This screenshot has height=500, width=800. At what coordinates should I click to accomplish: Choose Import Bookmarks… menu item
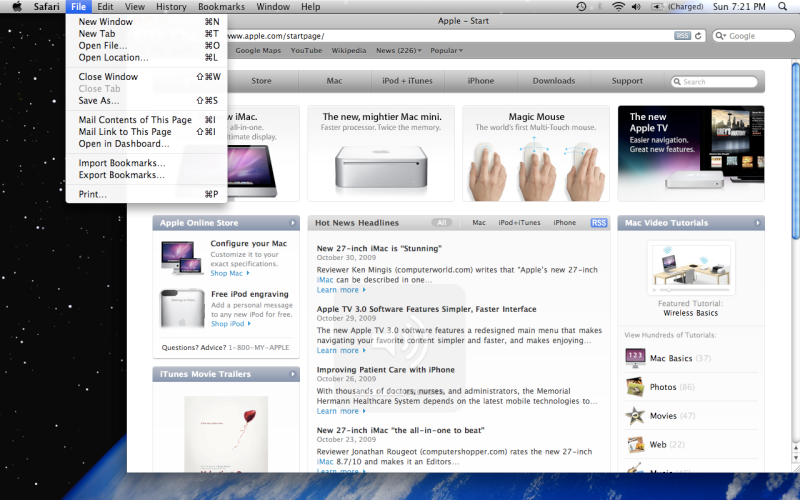coord(146,163)
